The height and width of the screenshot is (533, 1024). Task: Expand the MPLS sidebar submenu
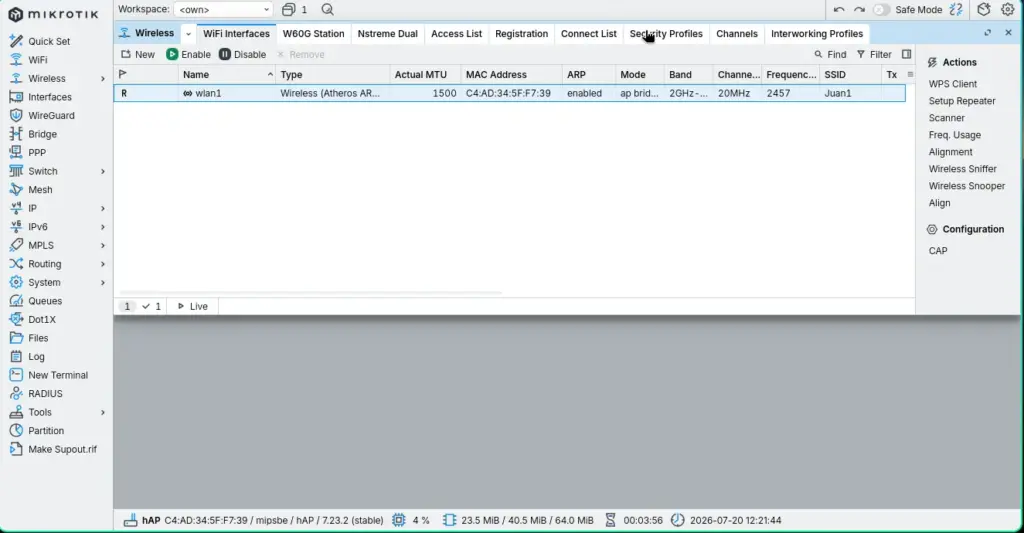point(103,246)
